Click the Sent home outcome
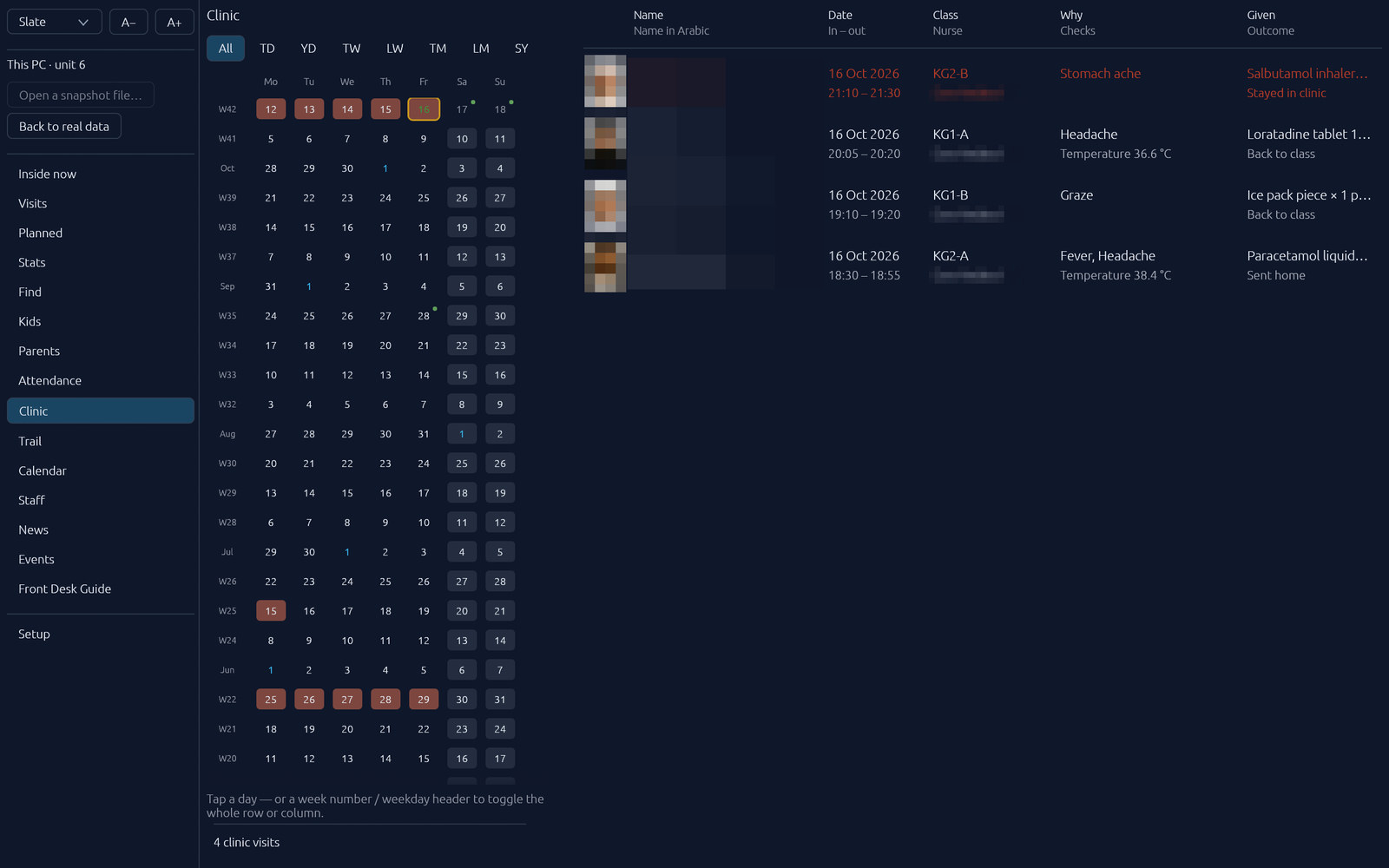 (1276, 275)
